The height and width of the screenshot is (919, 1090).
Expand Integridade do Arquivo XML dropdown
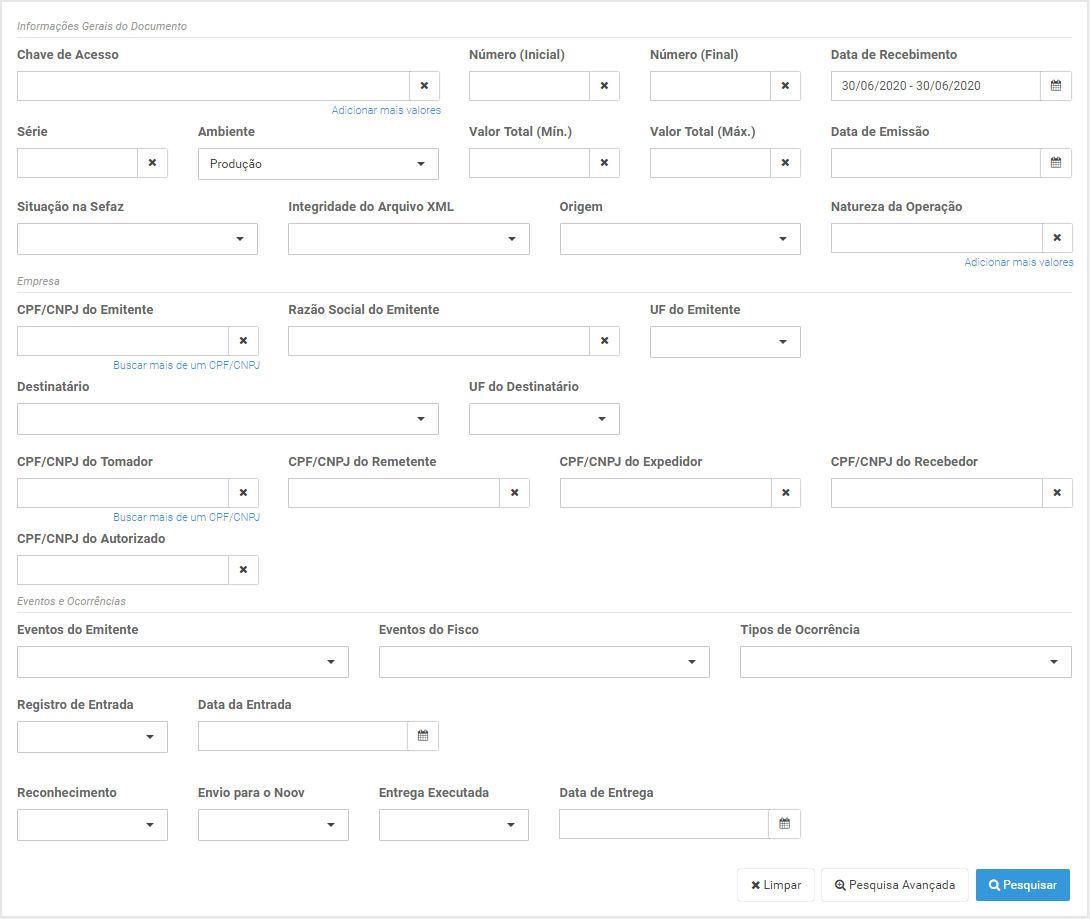(x=409, y=239)
